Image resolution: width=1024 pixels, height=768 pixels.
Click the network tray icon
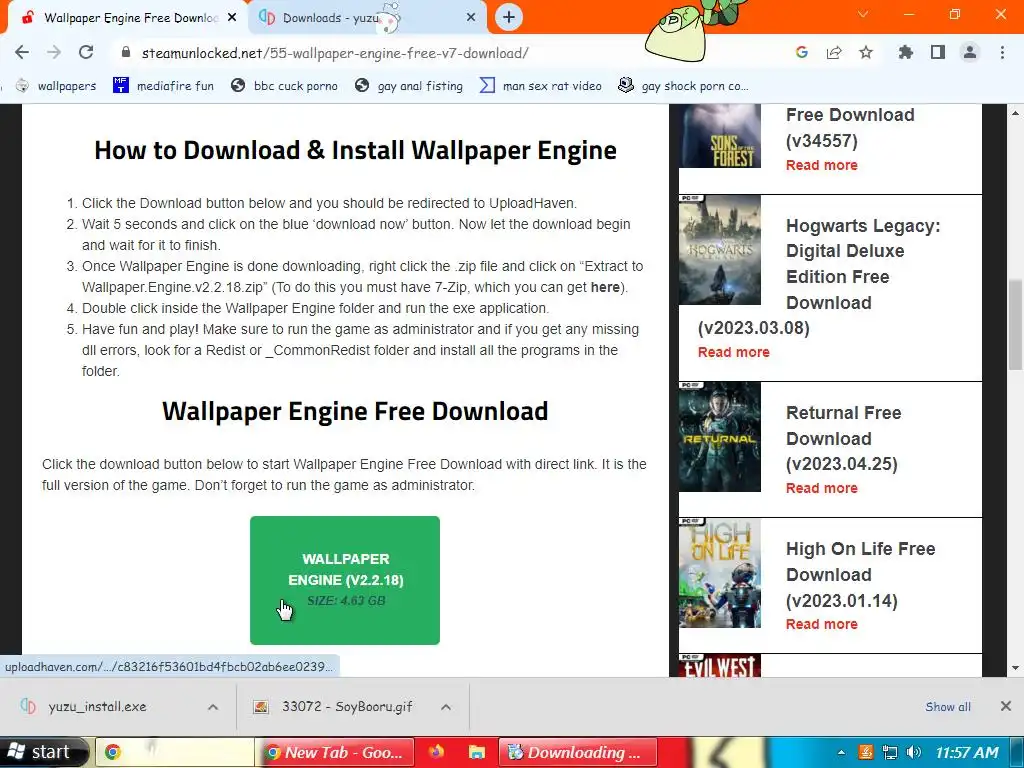(889, 752)
